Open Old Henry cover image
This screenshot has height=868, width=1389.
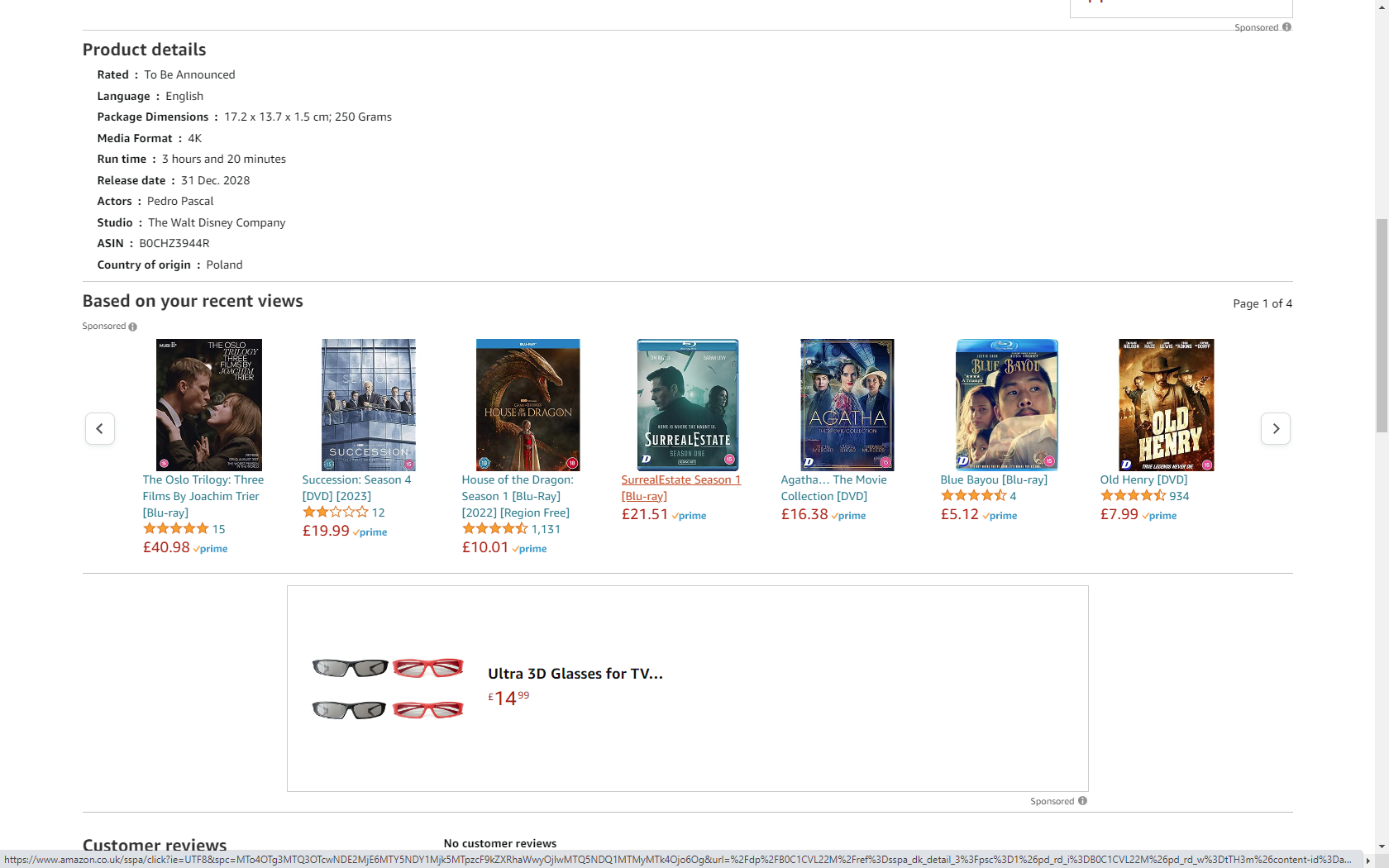1167,405
